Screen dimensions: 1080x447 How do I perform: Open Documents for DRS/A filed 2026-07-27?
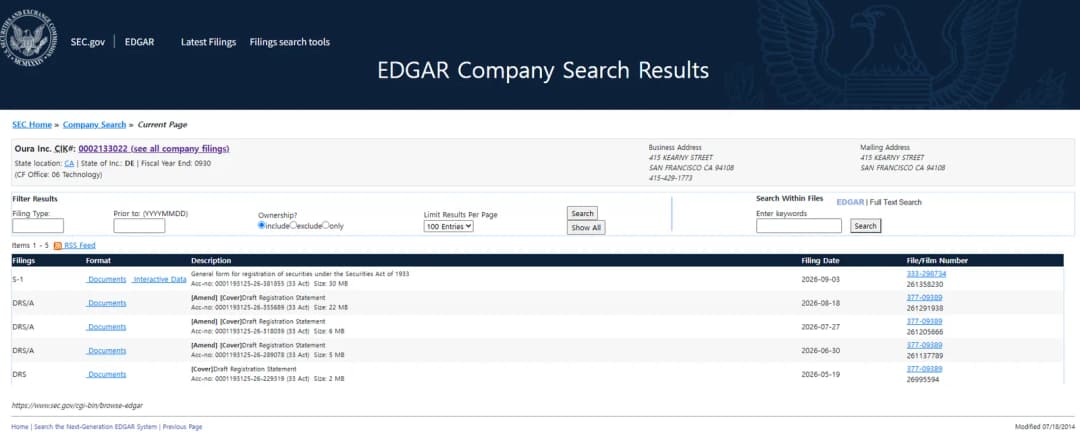pos(107,327)
